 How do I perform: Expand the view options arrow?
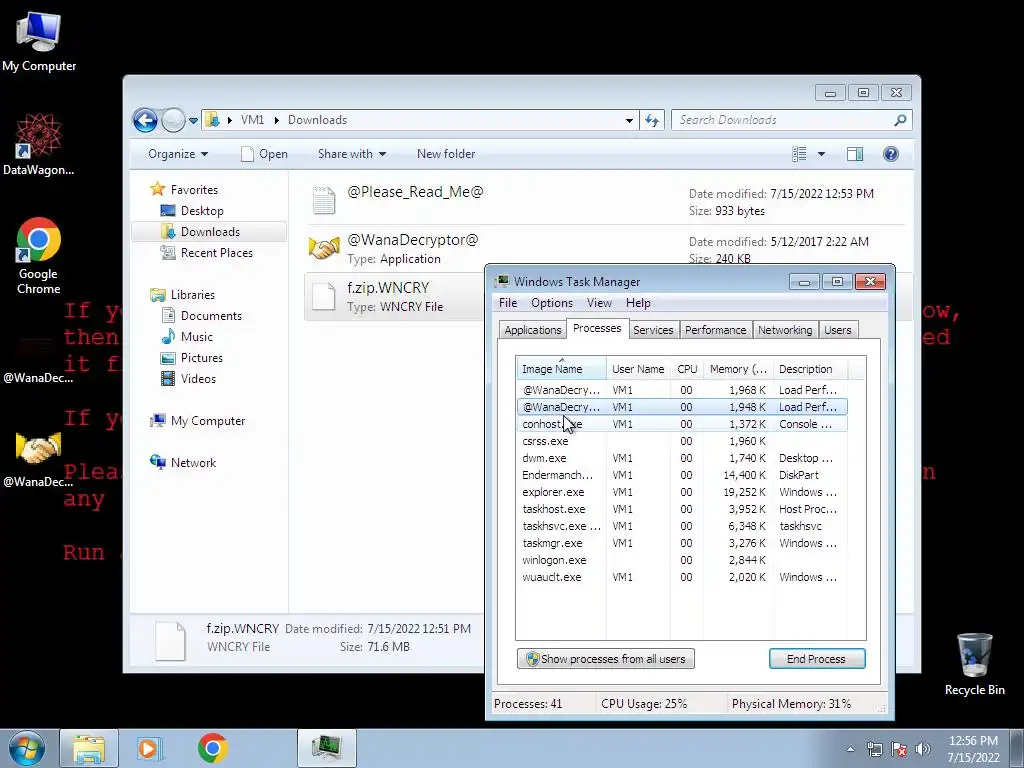[x=822, y=154]
